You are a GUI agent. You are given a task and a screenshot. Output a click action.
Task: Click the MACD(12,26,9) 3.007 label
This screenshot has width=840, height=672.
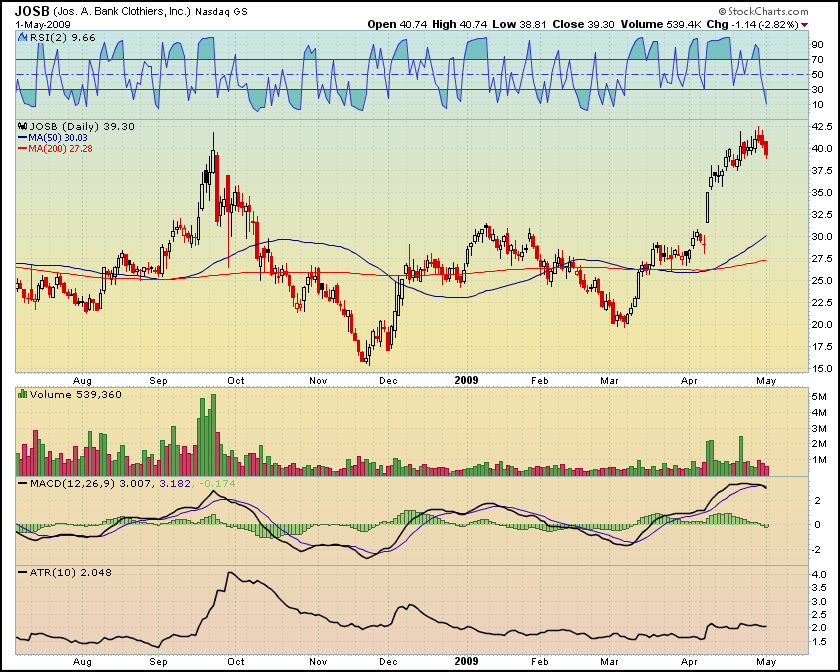(x=91, y=483)
